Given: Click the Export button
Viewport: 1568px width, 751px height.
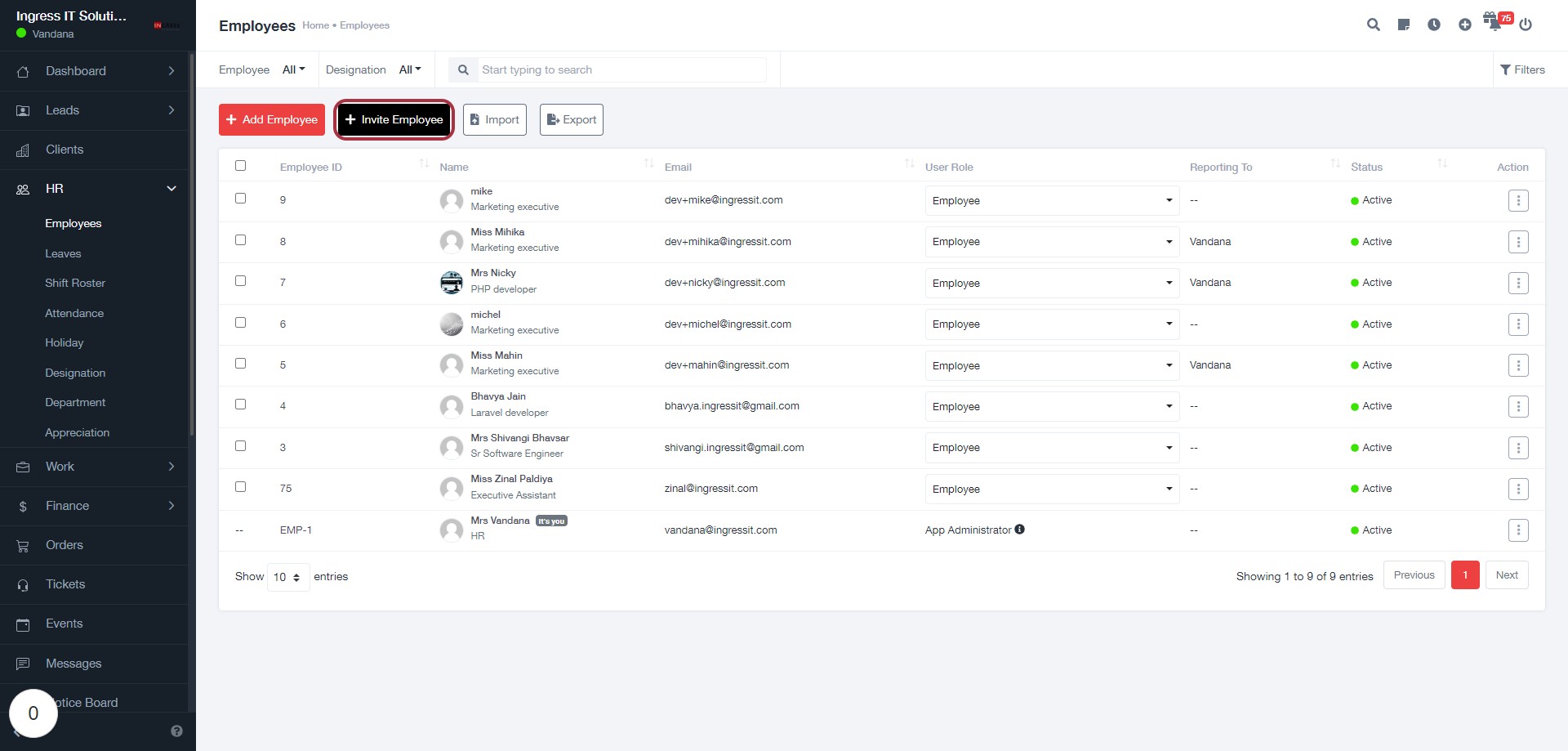Looking at the screenshot, I should click(x=572, y=119).
